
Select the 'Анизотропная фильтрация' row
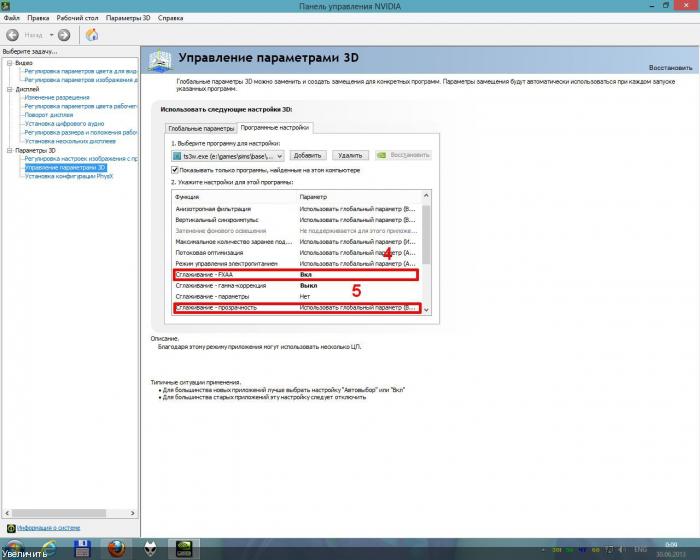coord(296,209)
